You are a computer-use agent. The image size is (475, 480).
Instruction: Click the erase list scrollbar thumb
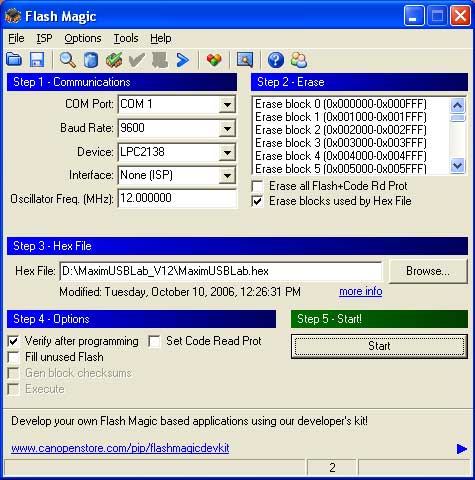457,118
